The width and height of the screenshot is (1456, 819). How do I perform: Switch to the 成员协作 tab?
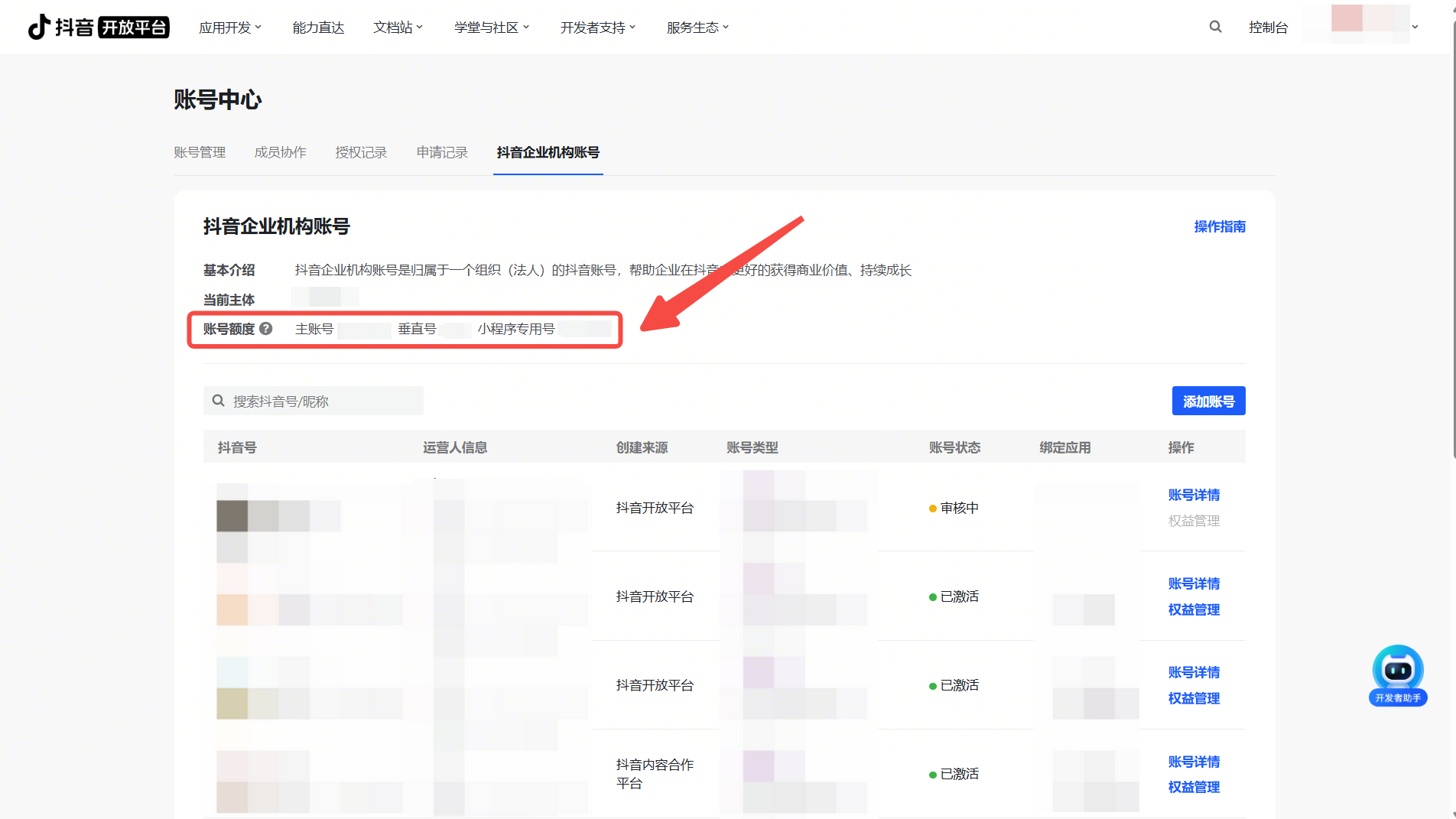point(280,152)
